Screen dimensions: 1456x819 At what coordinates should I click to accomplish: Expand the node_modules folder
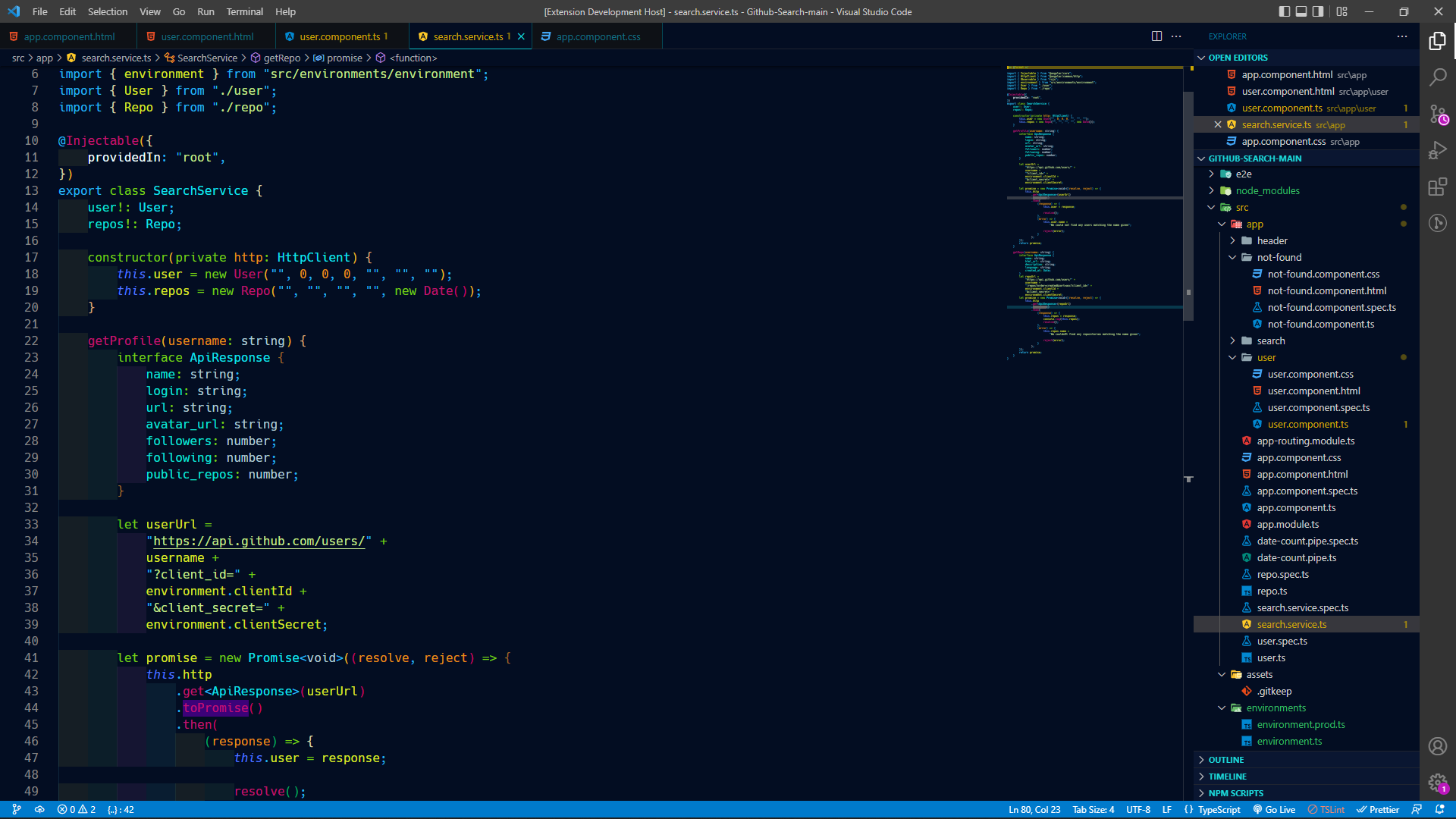pyautogui.click(x=1267, y=191)
